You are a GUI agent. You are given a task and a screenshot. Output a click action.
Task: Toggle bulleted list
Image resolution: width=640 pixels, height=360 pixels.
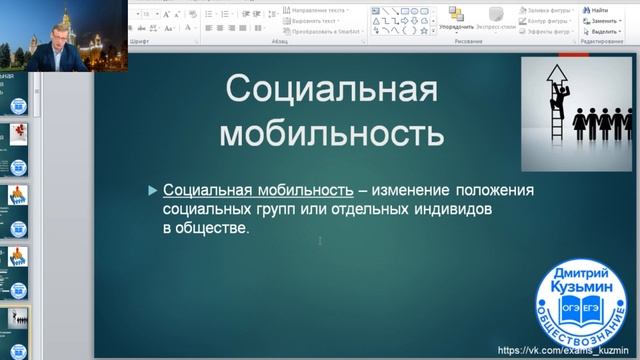[x=208, y=15]
